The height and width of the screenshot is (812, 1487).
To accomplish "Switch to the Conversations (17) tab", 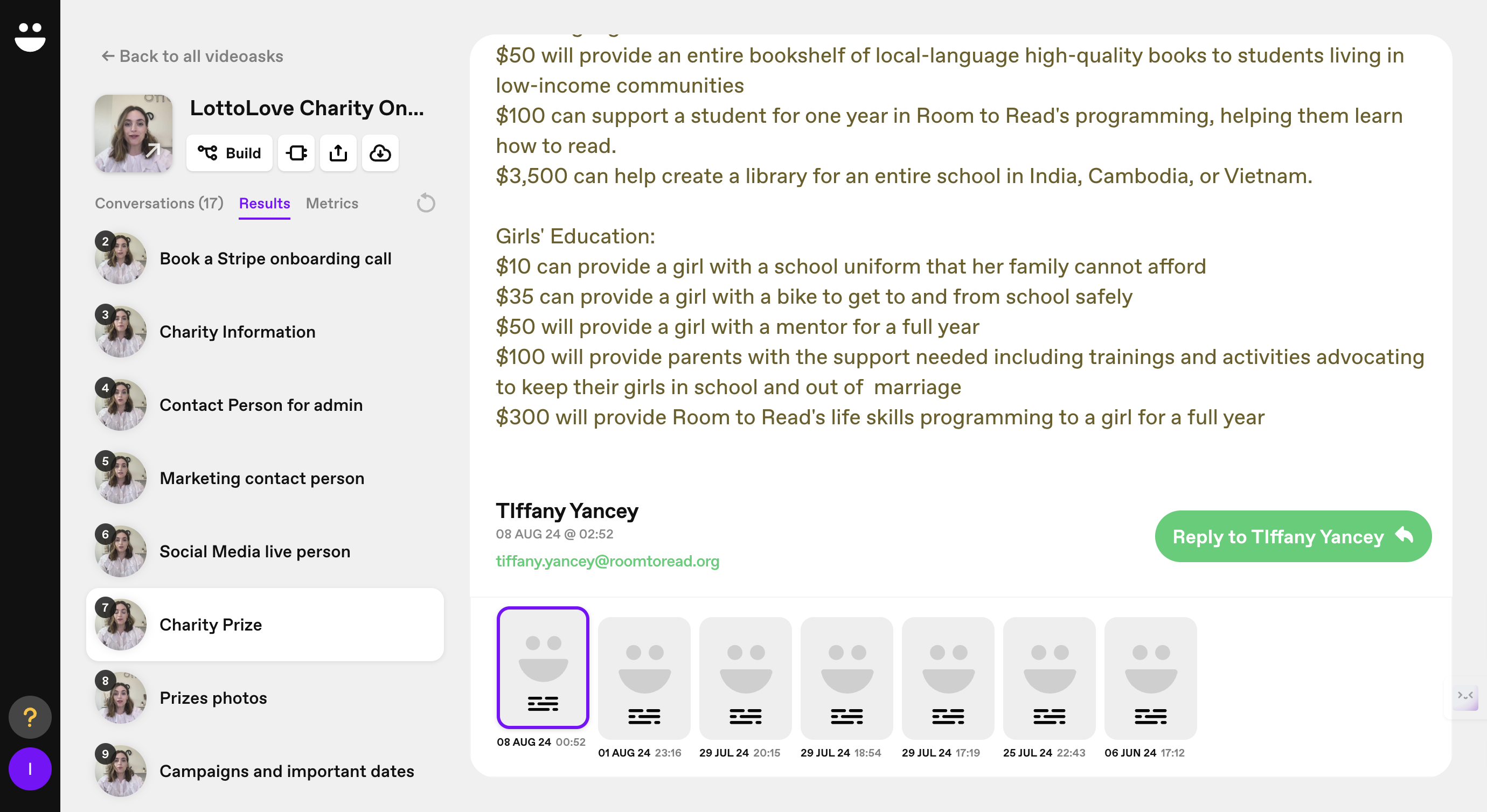I will coord(159,203).
